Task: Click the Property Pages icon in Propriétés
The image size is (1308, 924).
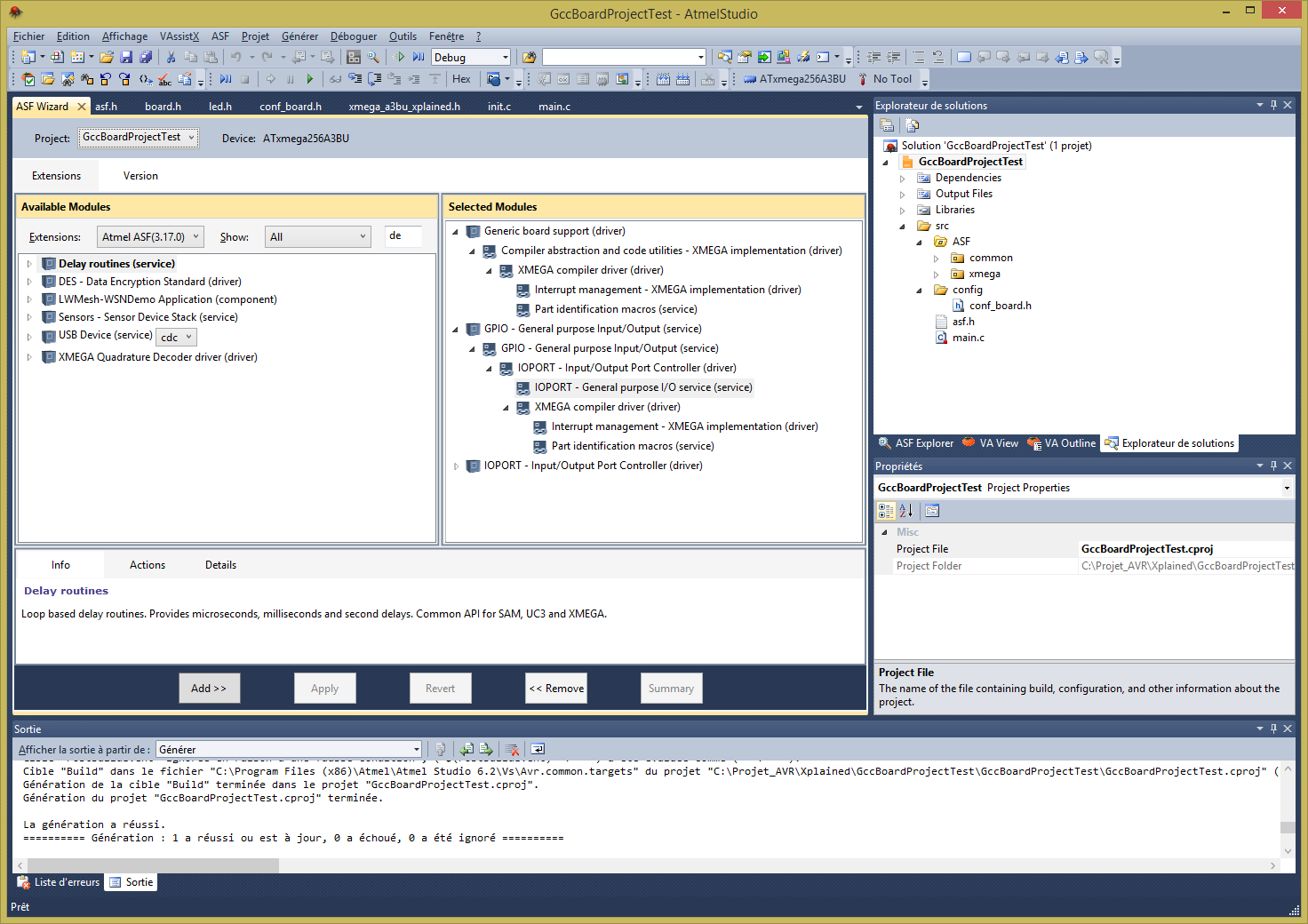Action: pos(931,511)
